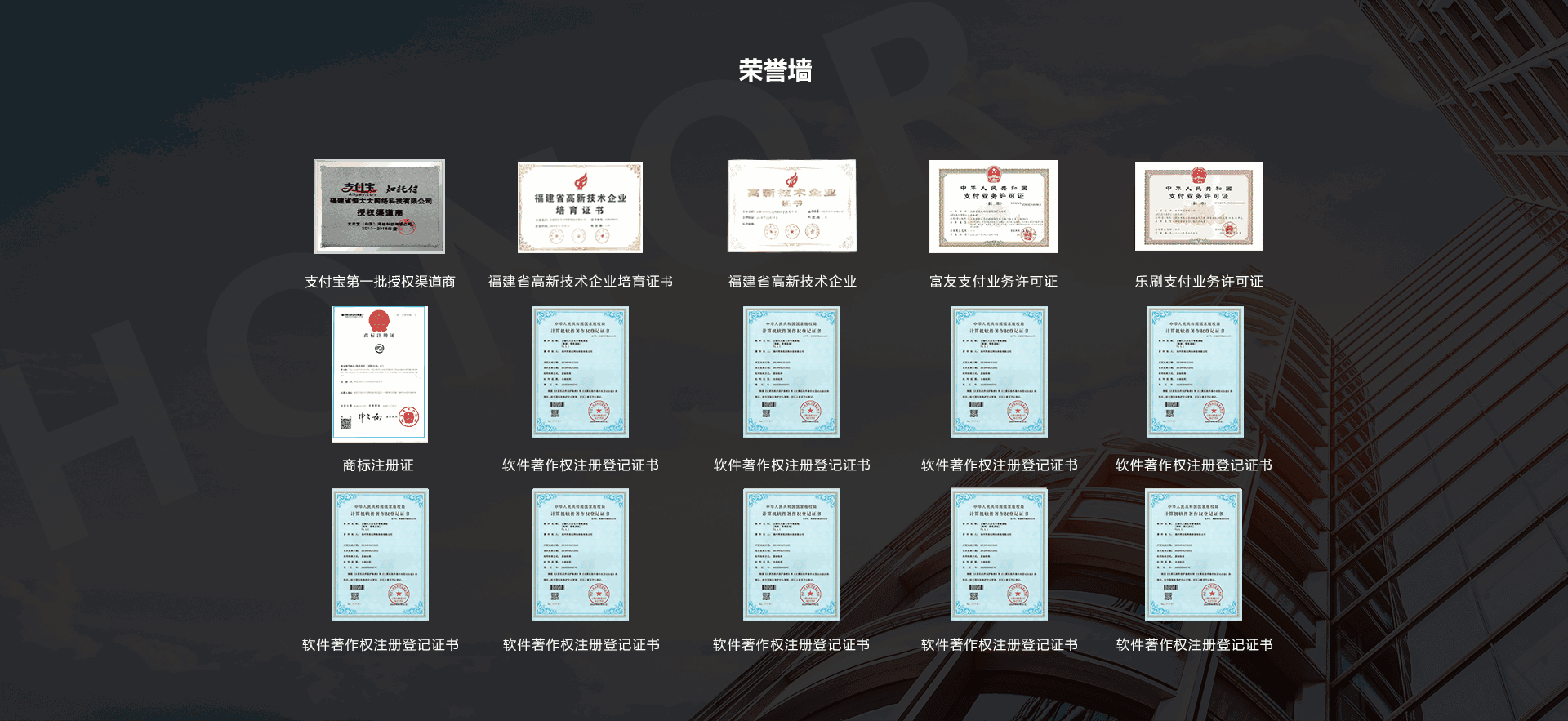This screenshot has height=721, width=1568.
Task: Click the 支付宝第一批授权渠道商 caption
Action: click(x=380, y=282)
